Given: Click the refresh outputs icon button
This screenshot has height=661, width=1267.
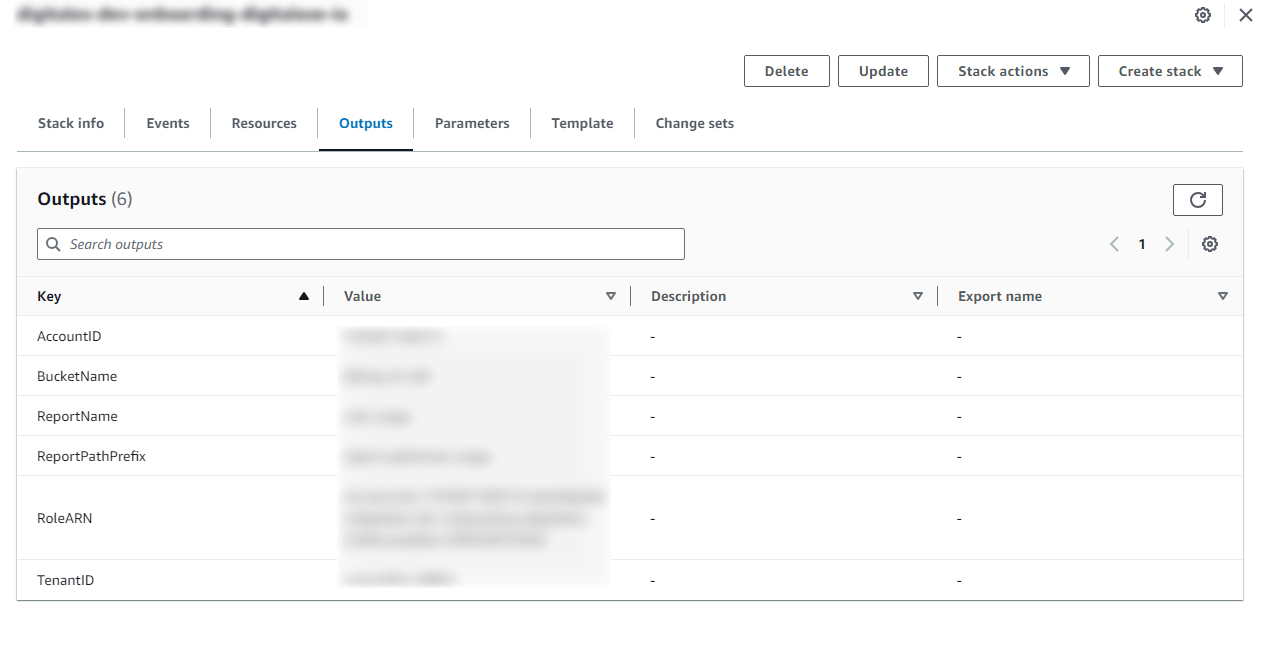Looking at the screenshot, I should [x=1197, y=200].
